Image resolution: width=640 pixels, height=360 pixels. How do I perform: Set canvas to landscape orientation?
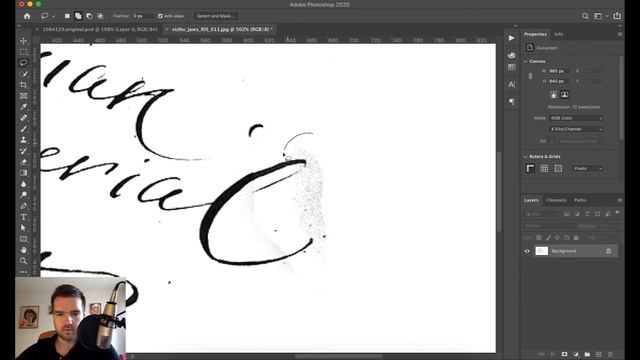564,95
